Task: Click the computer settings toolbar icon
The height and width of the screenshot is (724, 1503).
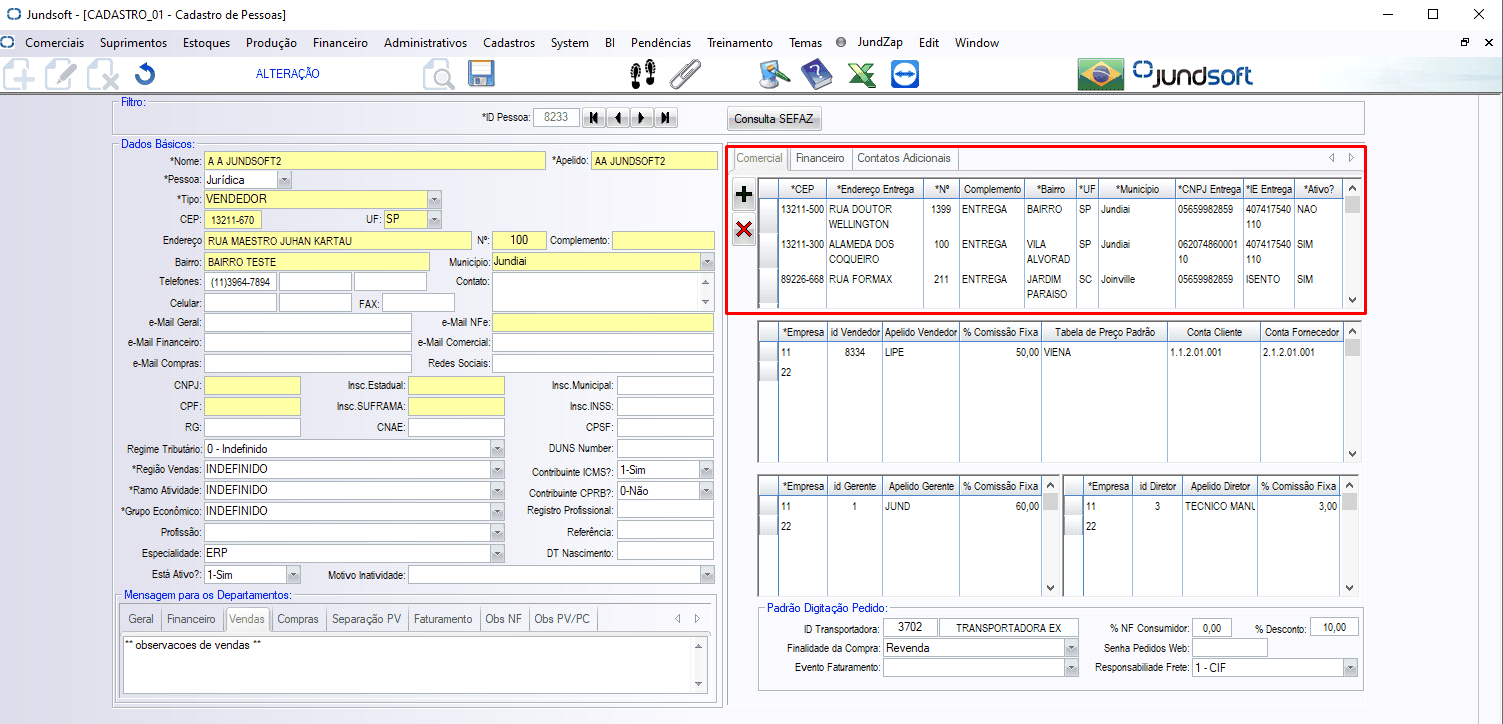Action: click(x=775, y=74)
